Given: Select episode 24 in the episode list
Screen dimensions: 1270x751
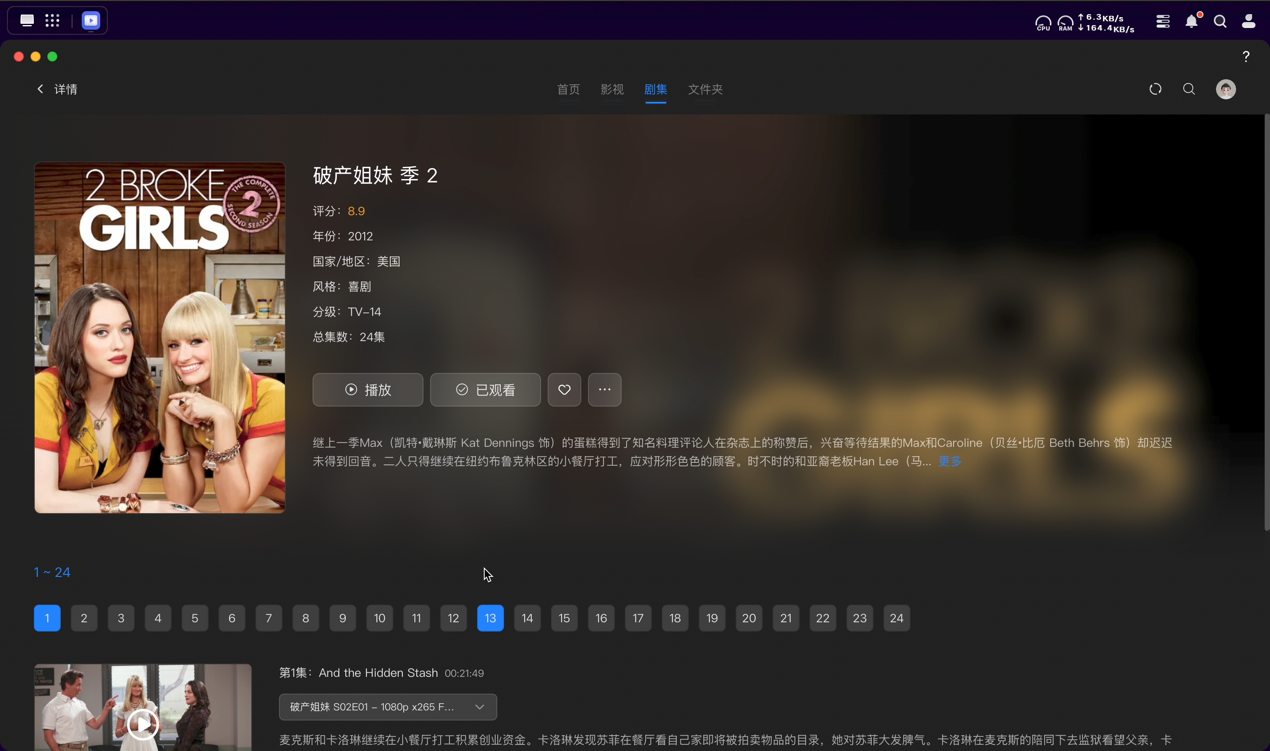Looking at the screenshot, I should [896, 618].
